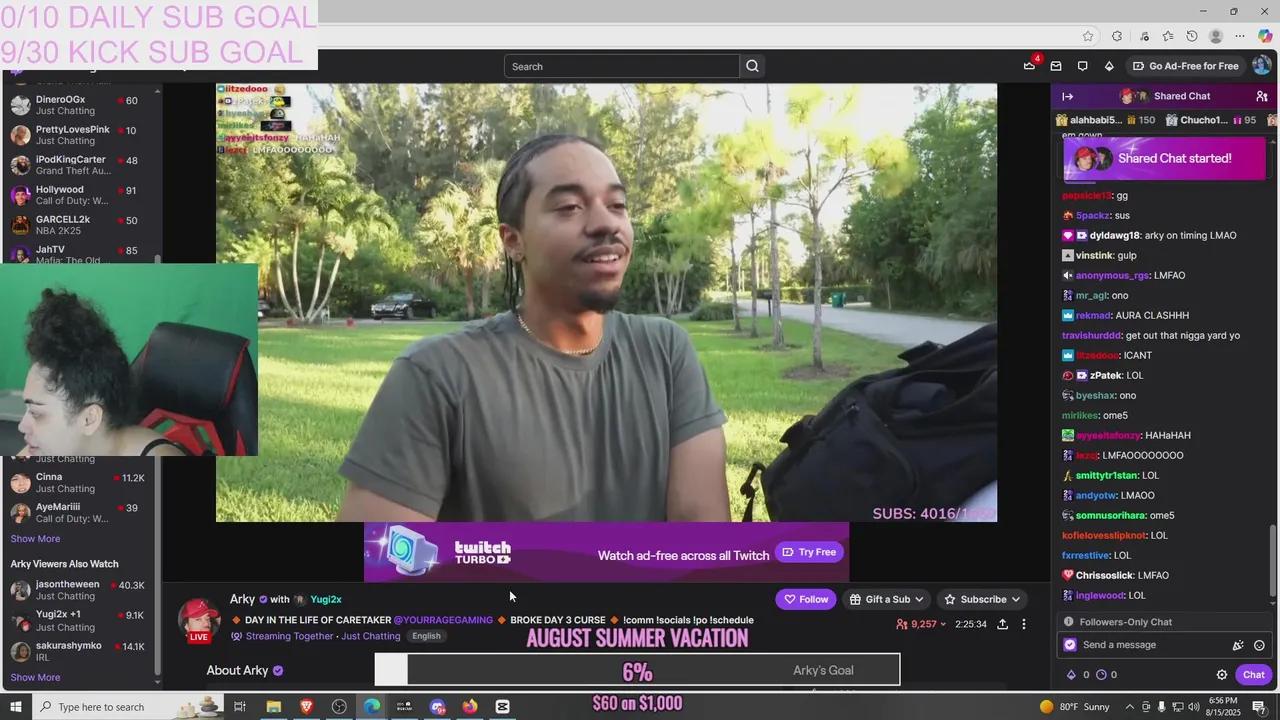Image resolution: width=1280 pixels, height=720 pixels.
Task: Click the Twitch Search input field
Action: (x=622, y=66)
